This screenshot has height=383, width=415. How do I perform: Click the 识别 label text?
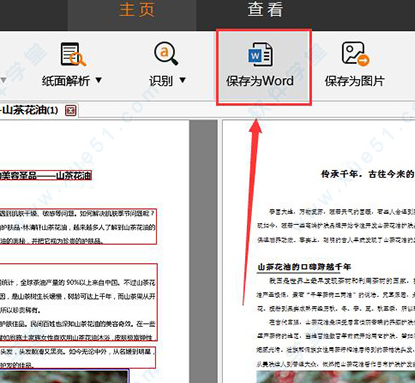[x=161, y=81]
